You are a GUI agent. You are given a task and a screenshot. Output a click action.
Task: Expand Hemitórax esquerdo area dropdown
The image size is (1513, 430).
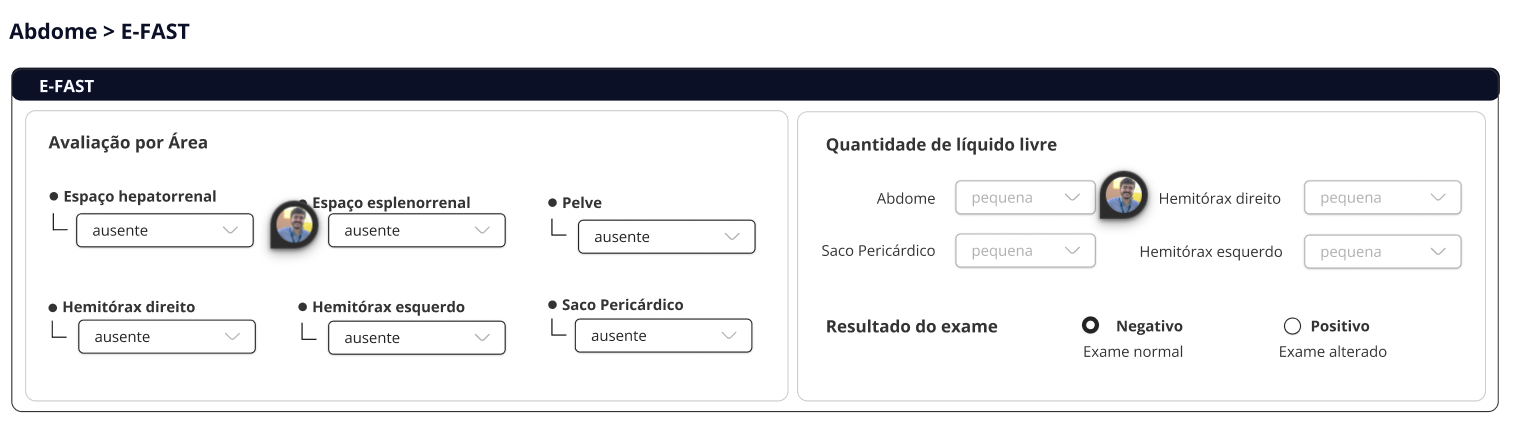[417, 338]
